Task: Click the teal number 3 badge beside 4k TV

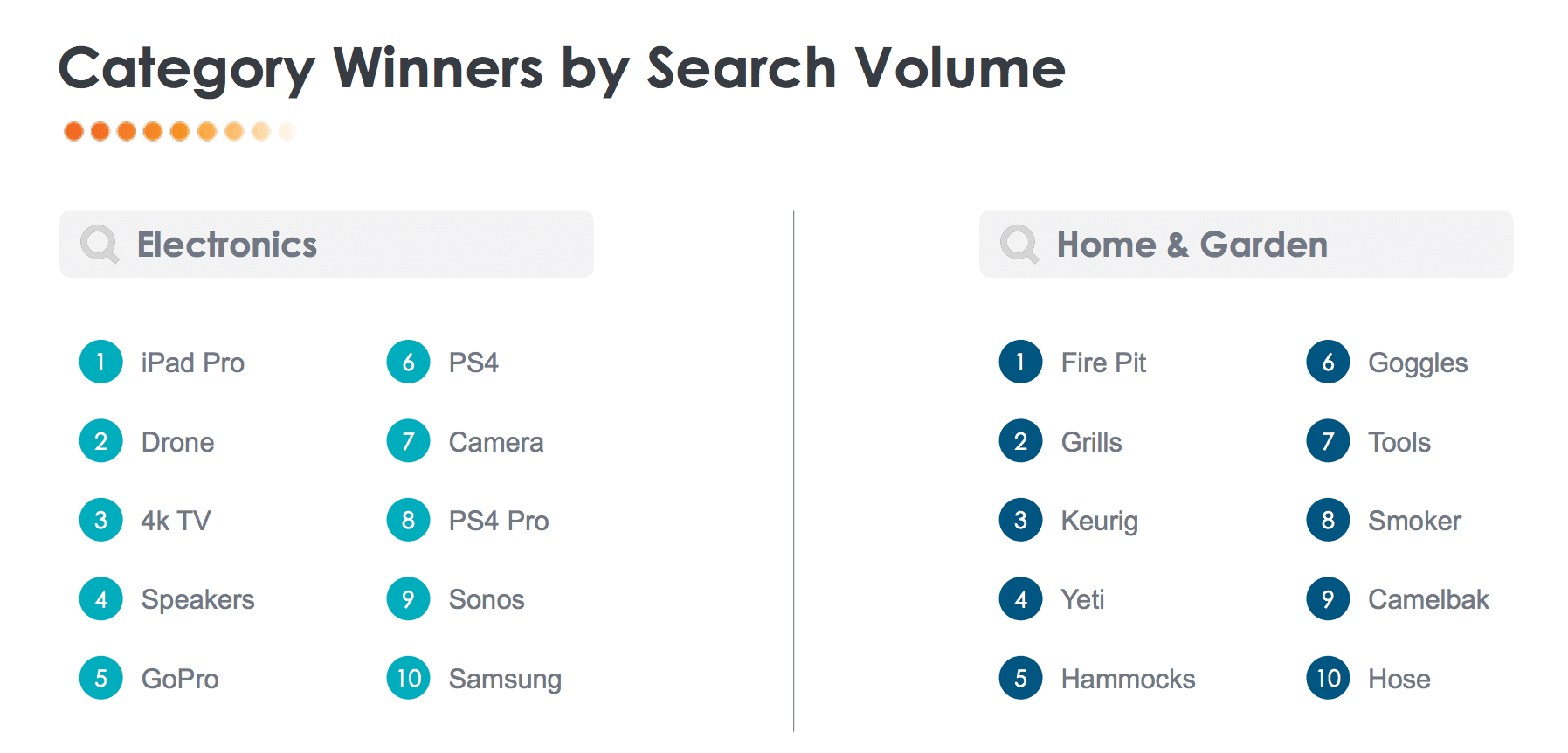Action: pos(101,520)
